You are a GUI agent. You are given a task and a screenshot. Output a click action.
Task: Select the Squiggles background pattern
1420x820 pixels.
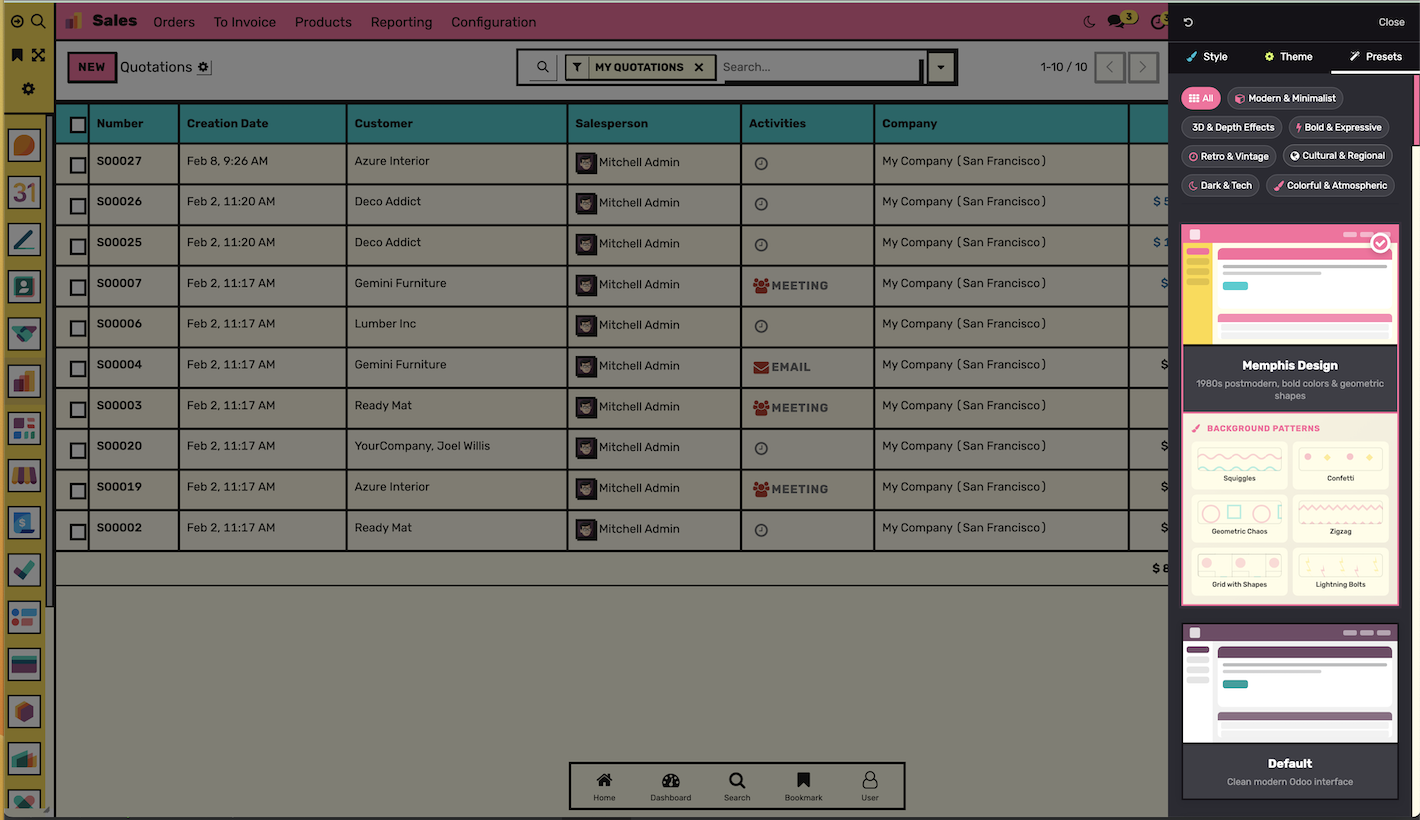click(1239, 466)
